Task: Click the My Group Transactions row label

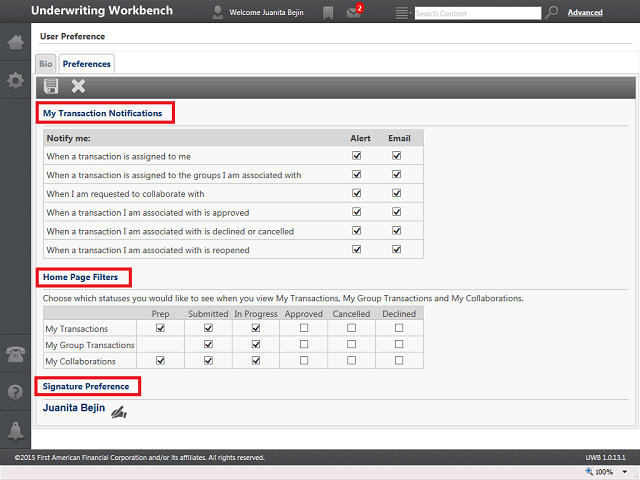Action: tap(90, 345)
